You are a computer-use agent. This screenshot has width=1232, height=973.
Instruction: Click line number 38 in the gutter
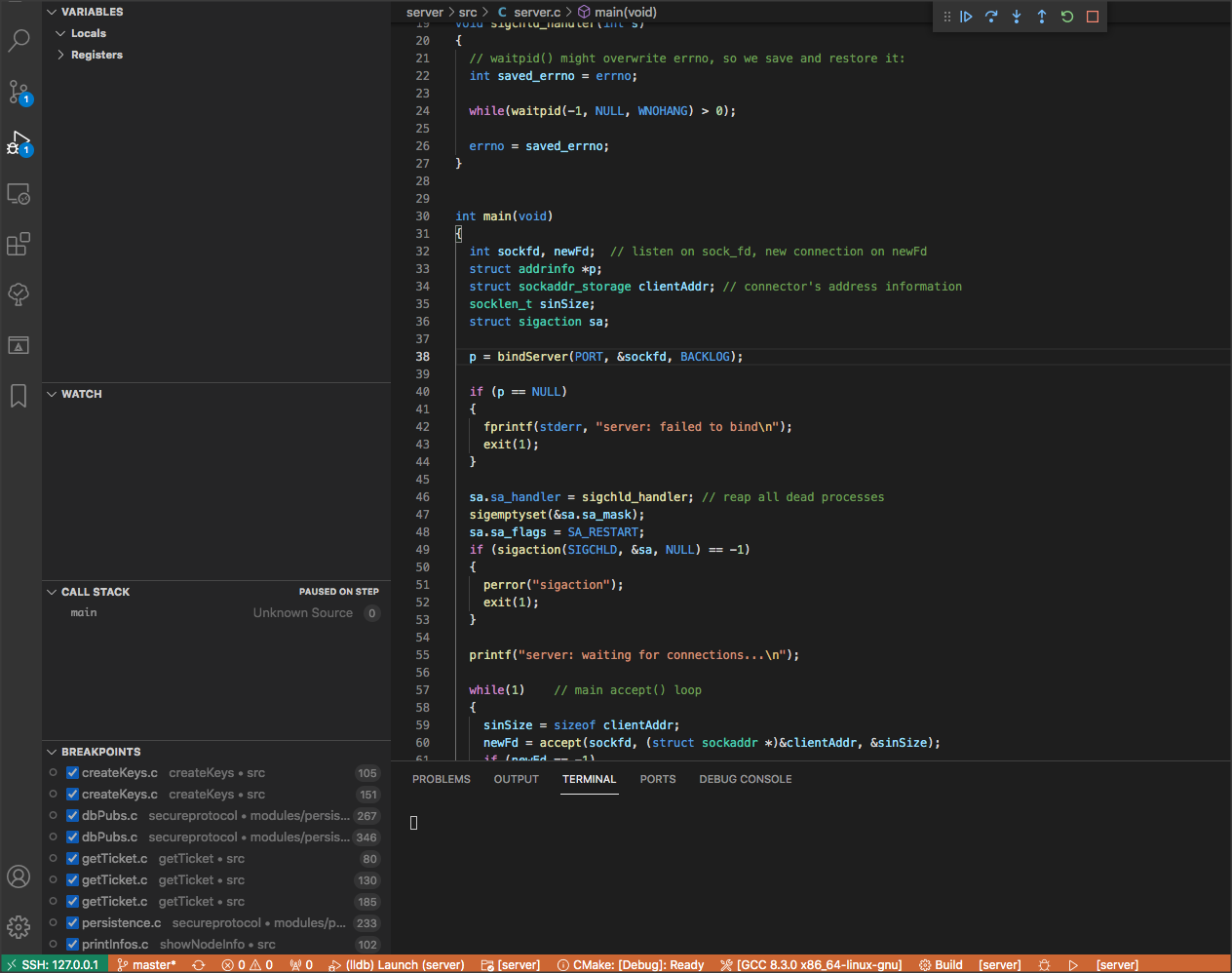click(x=423, y=357)
